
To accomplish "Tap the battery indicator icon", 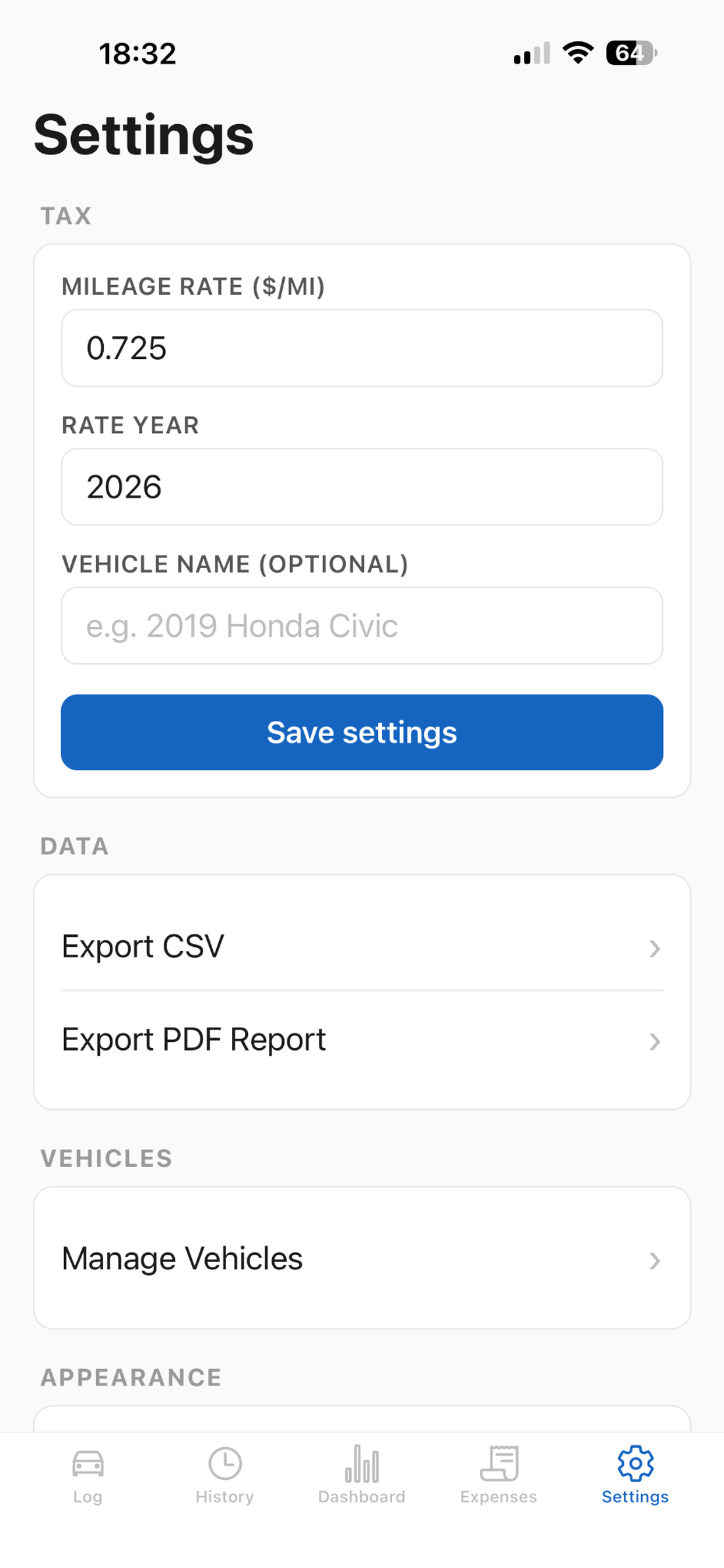I will click(x=631, y=53).
